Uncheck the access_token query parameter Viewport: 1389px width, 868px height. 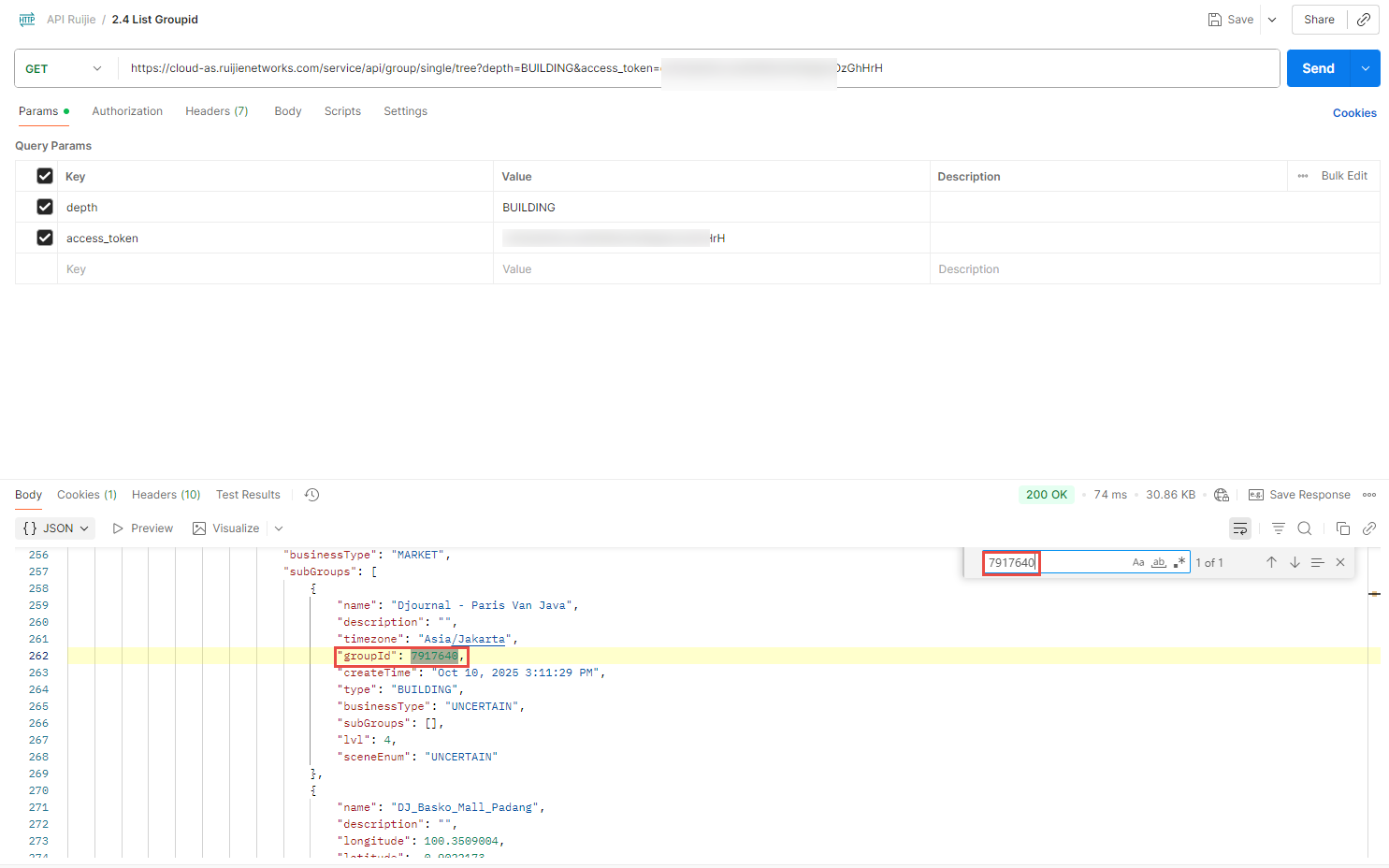(45, 238)
